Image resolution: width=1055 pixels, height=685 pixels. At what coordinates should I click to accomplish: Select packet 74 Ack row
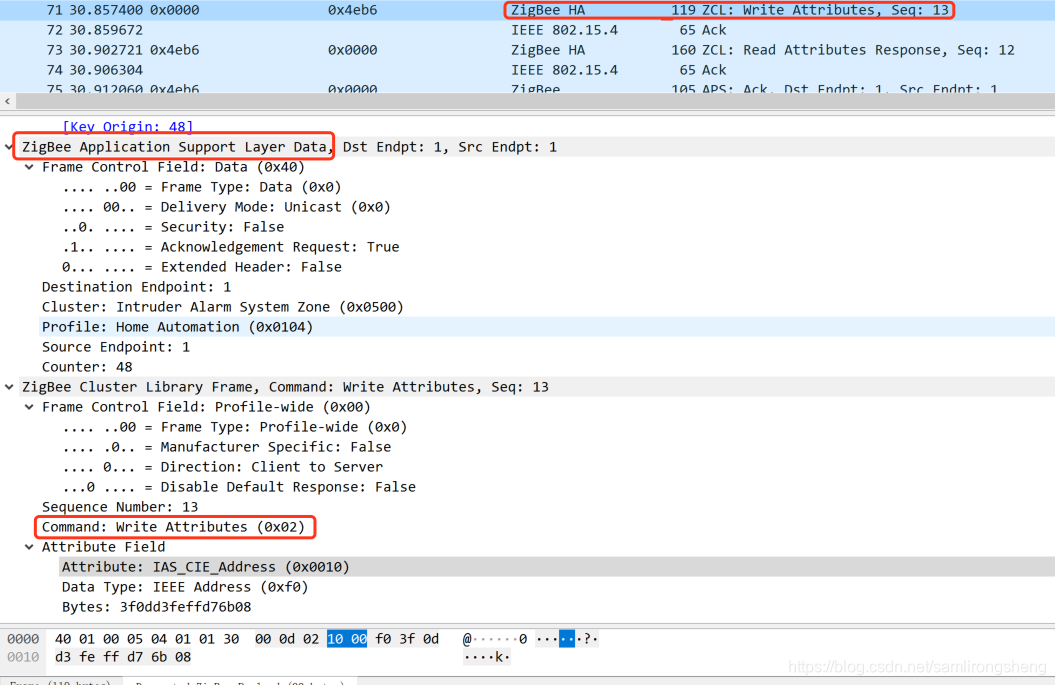(x=300, y=69)
